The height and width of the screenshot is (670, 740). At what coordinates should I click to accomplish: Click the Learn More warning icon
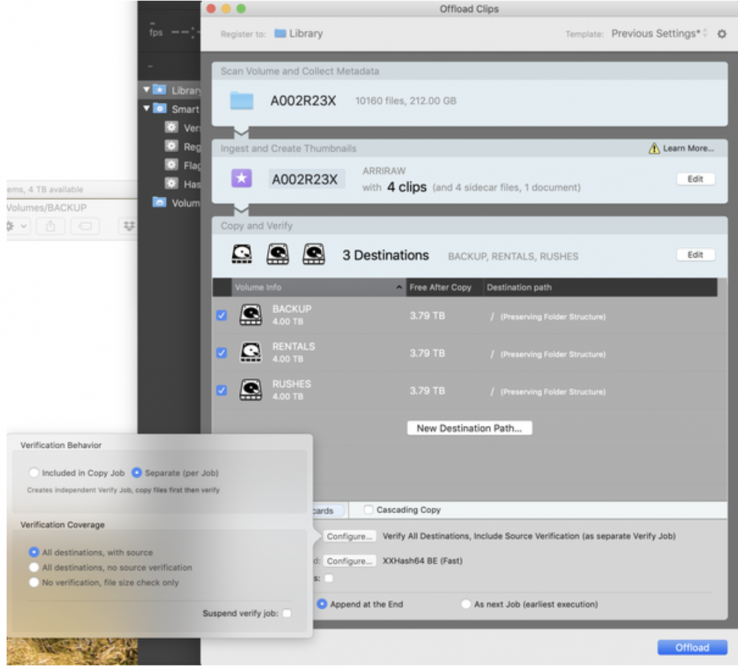(x=654, y=149)
